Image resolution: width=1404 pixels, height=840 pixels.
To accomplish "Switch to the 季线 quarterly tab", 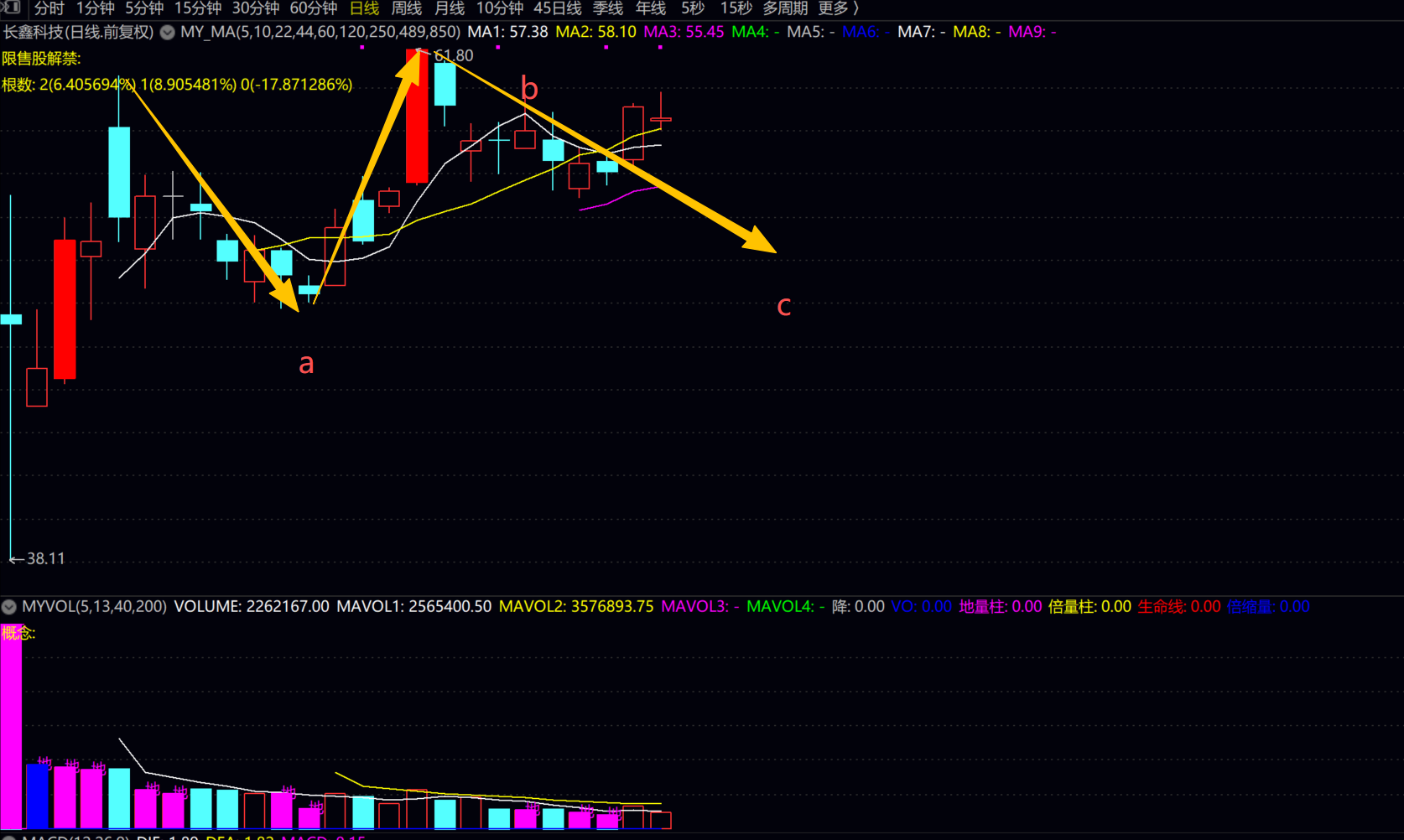I will (608, 8).
